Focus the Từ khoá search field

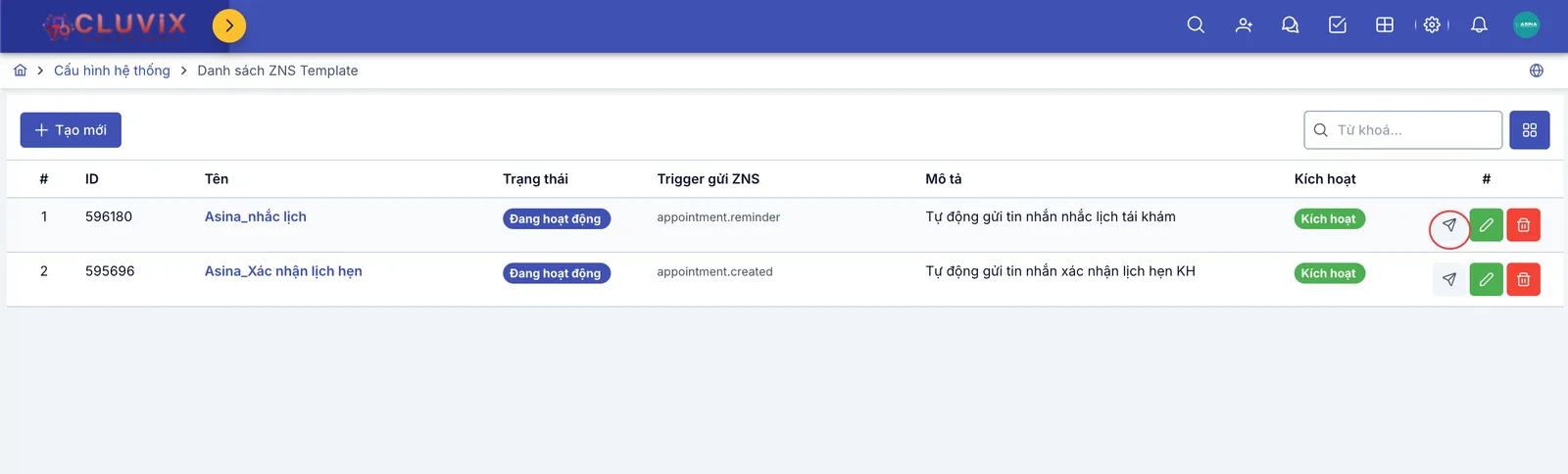coord(1403,130)
